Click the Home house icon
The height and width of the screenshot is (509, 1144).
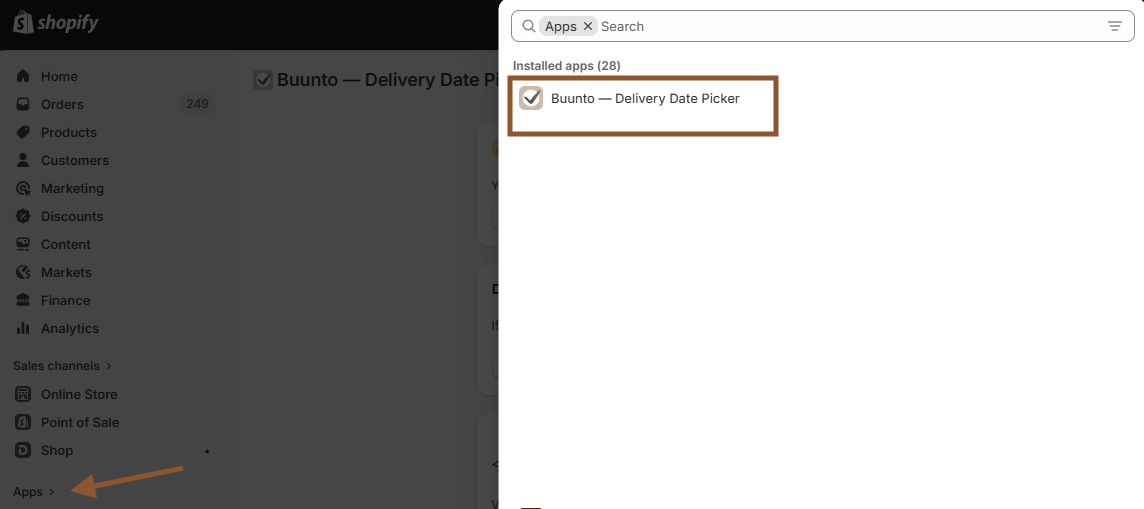[23, 76]
